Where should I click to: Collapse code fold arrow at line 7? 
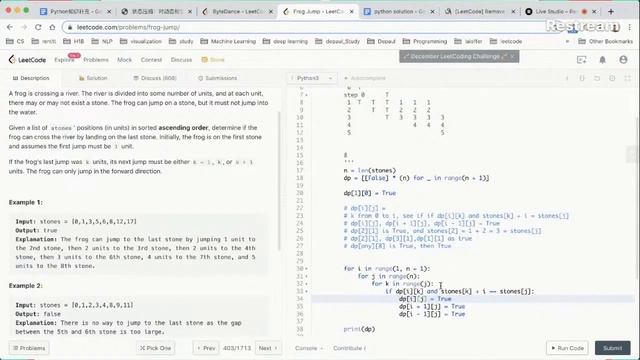[307, 95]
